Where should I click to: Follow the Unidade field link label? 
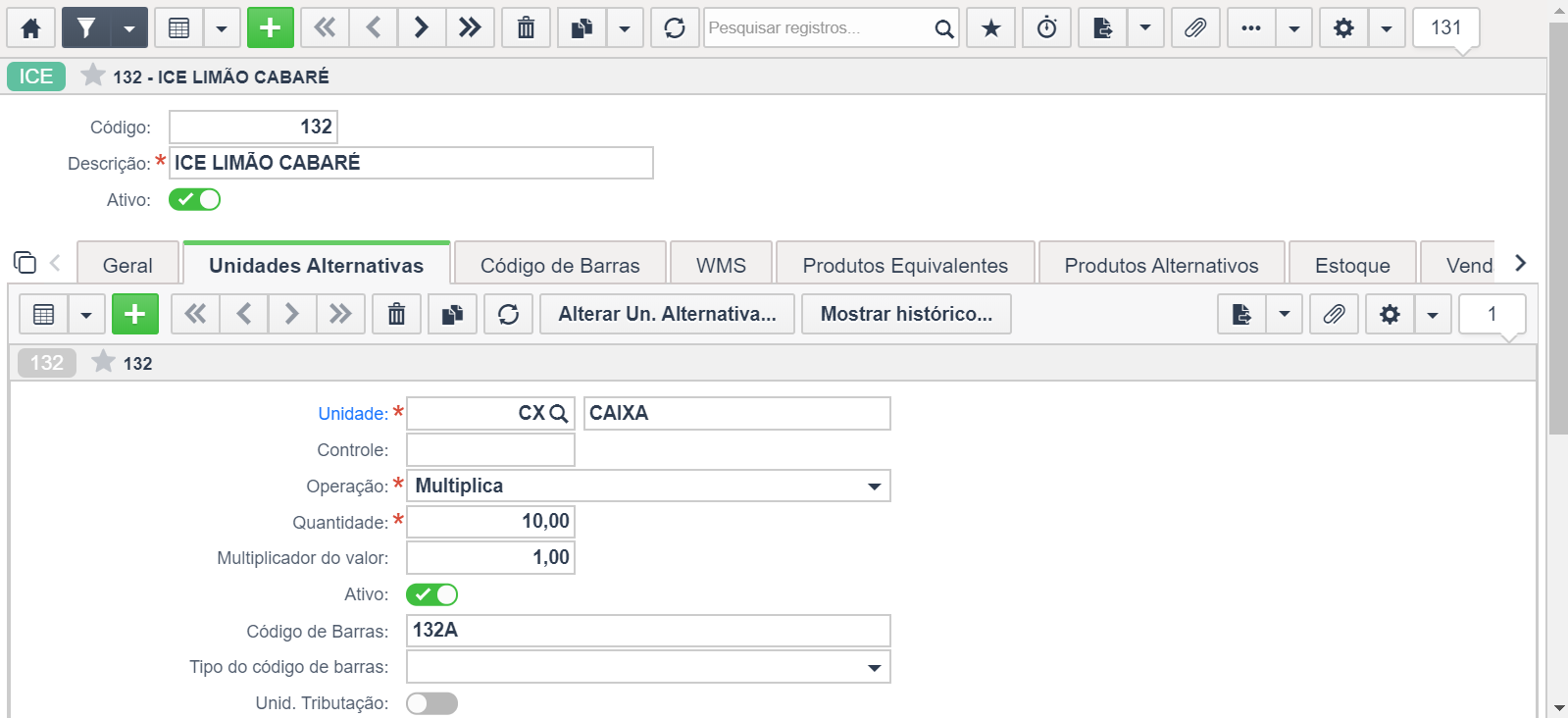[353, 414]
